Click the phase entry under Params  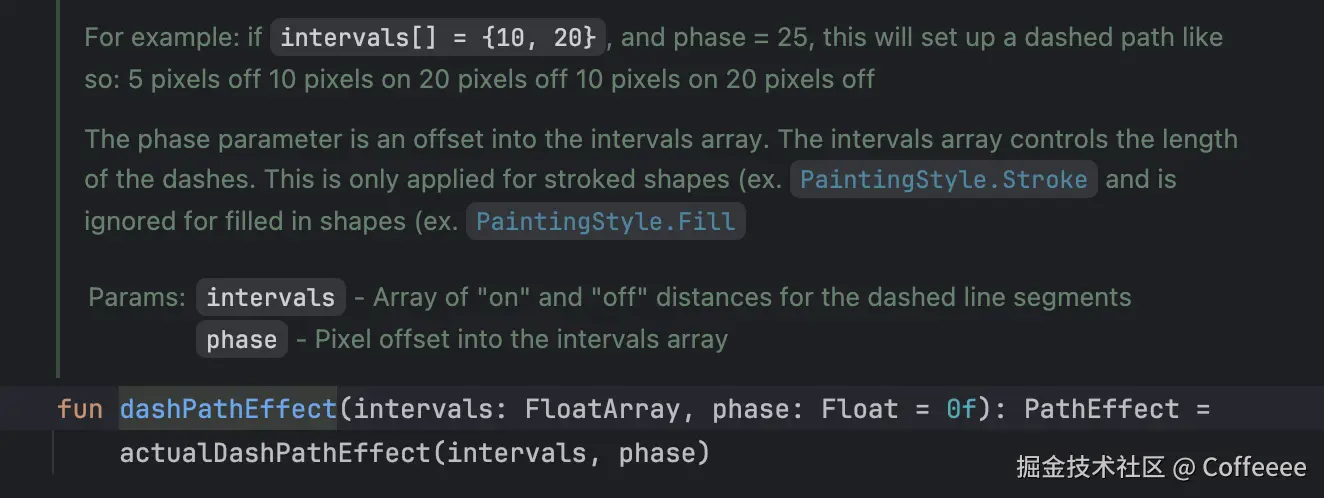(241, 340)
